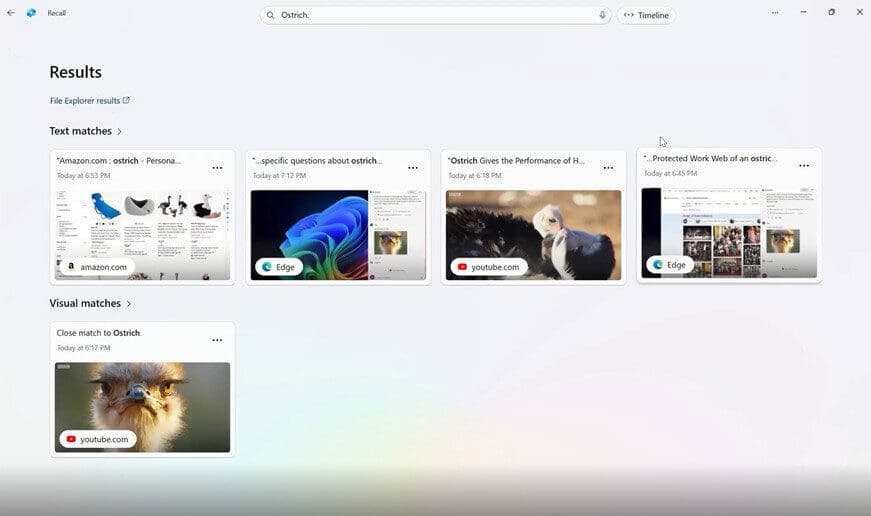Viewport: 871px width, 516px height.
Task: Open File Explorer results link
Action: coord(89,101)
